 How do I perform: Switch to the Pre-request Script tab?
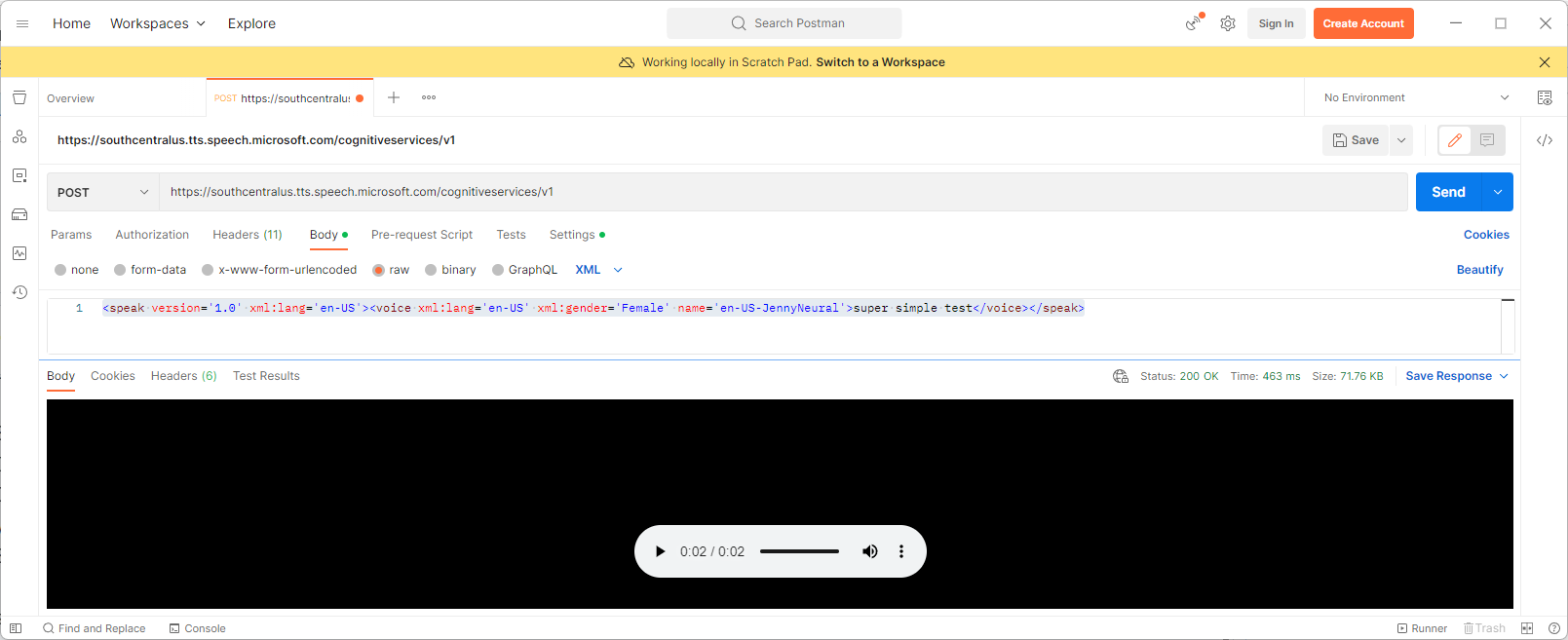click(422, 235)
